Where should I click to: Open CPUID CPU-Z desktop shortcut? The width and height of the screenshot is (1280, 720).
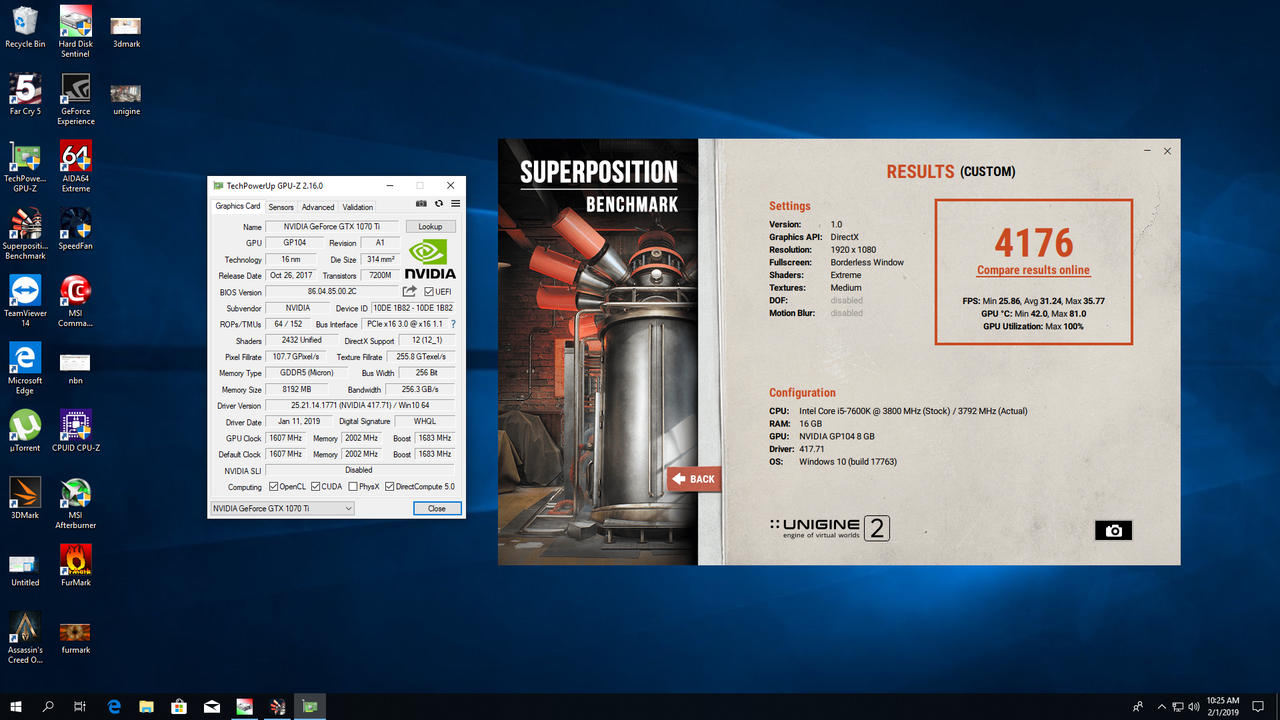[x=76, y=430]
